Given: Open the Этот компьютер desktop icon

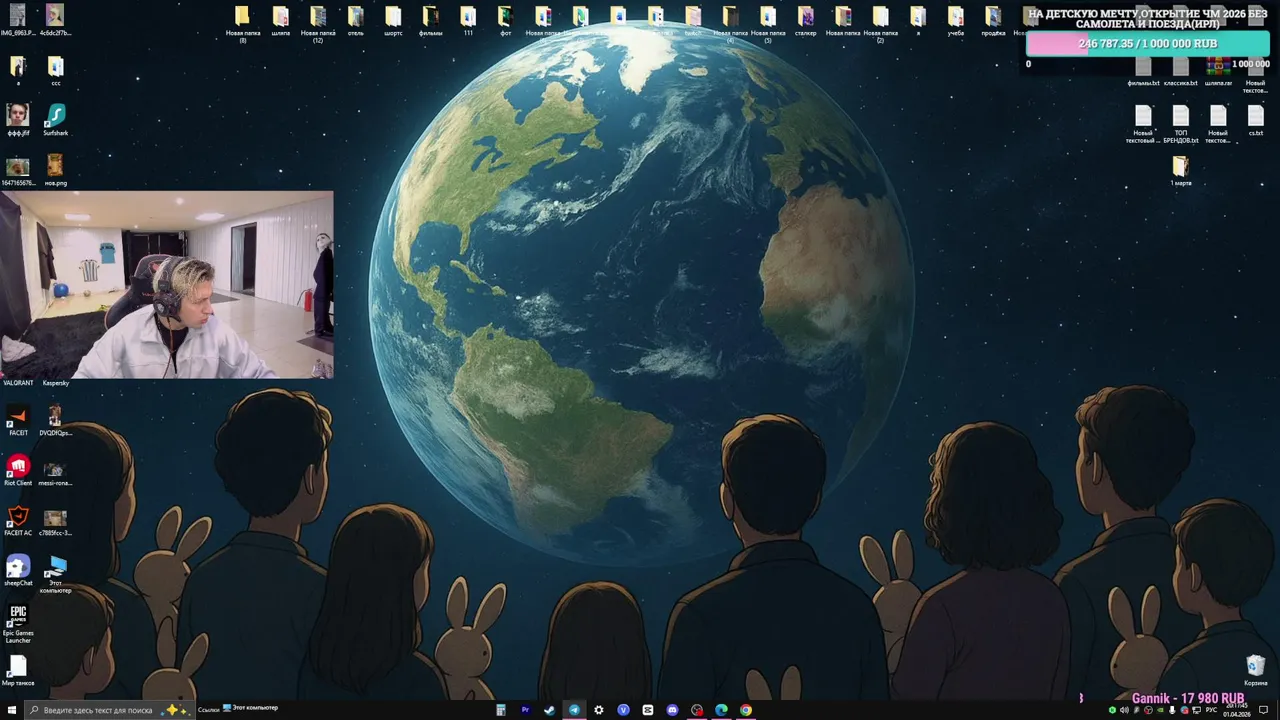Looking at the screenshot, I should tap(55, 572).
